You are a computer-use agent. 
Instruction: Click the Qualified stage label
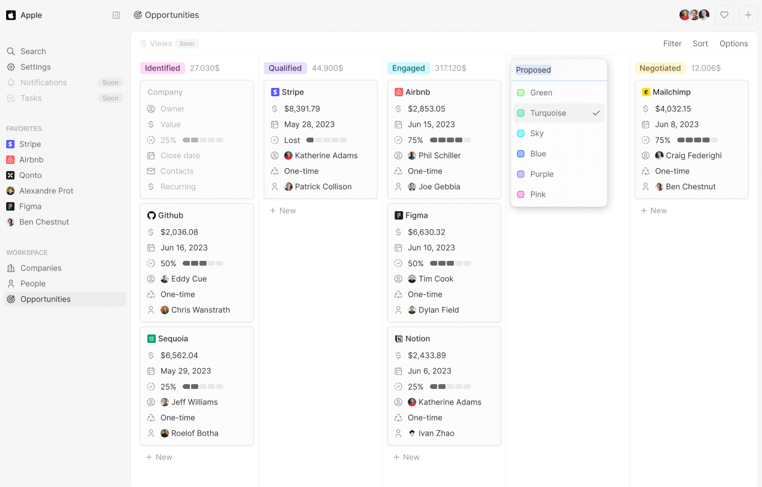click(285, 68)
